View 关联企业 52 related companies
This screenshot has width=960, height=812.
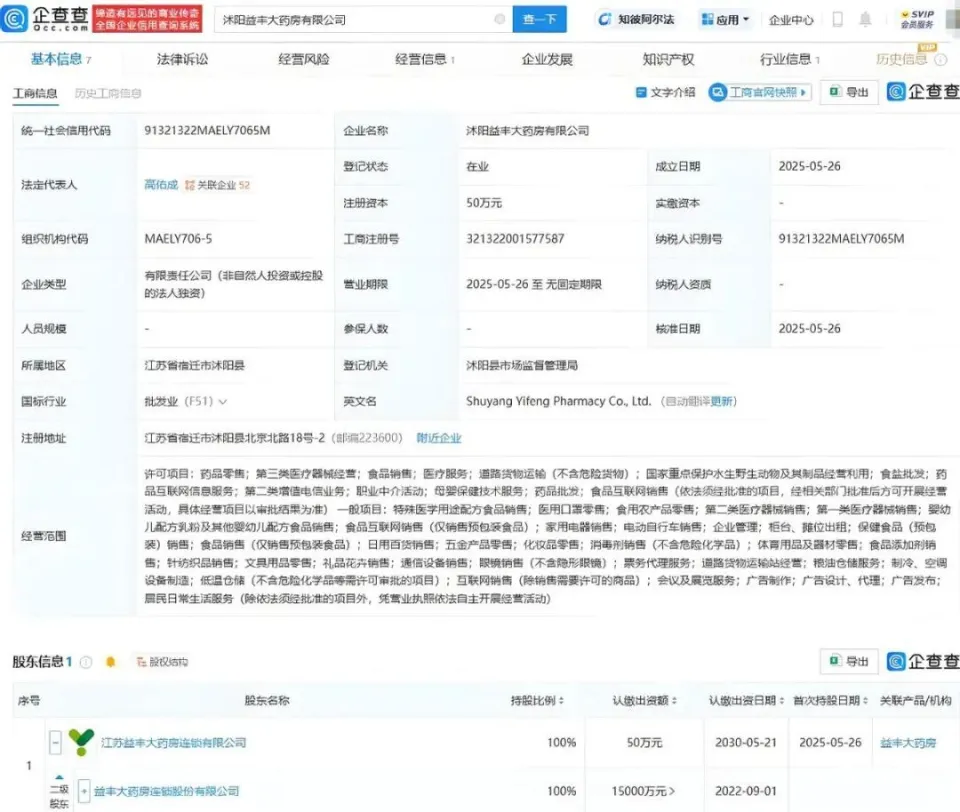click(218, 185)
